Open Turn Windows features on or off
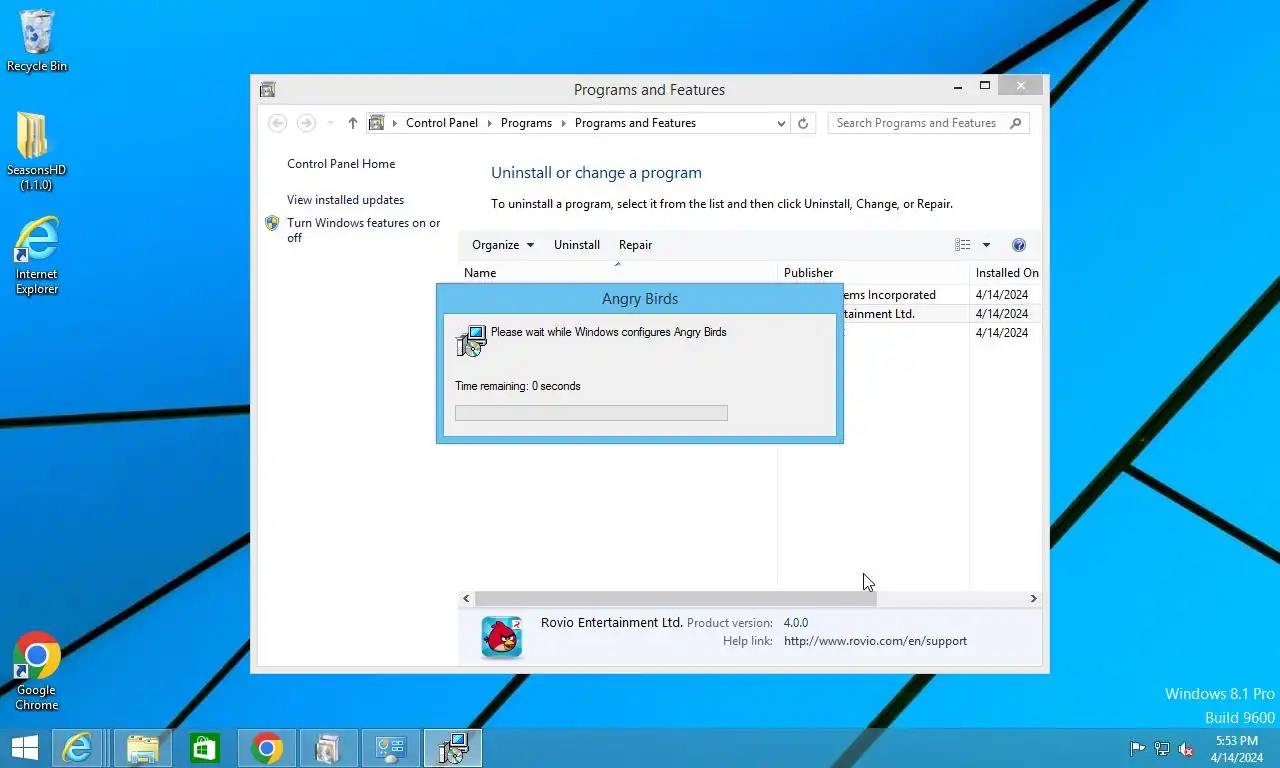This screenshot has width=1280, height=768. pos(364,230)
